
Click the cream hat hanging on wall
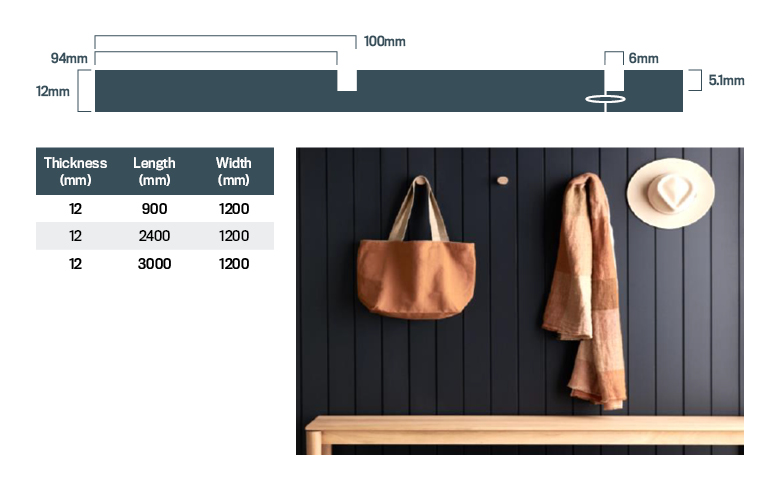click(x=671, y=193)
